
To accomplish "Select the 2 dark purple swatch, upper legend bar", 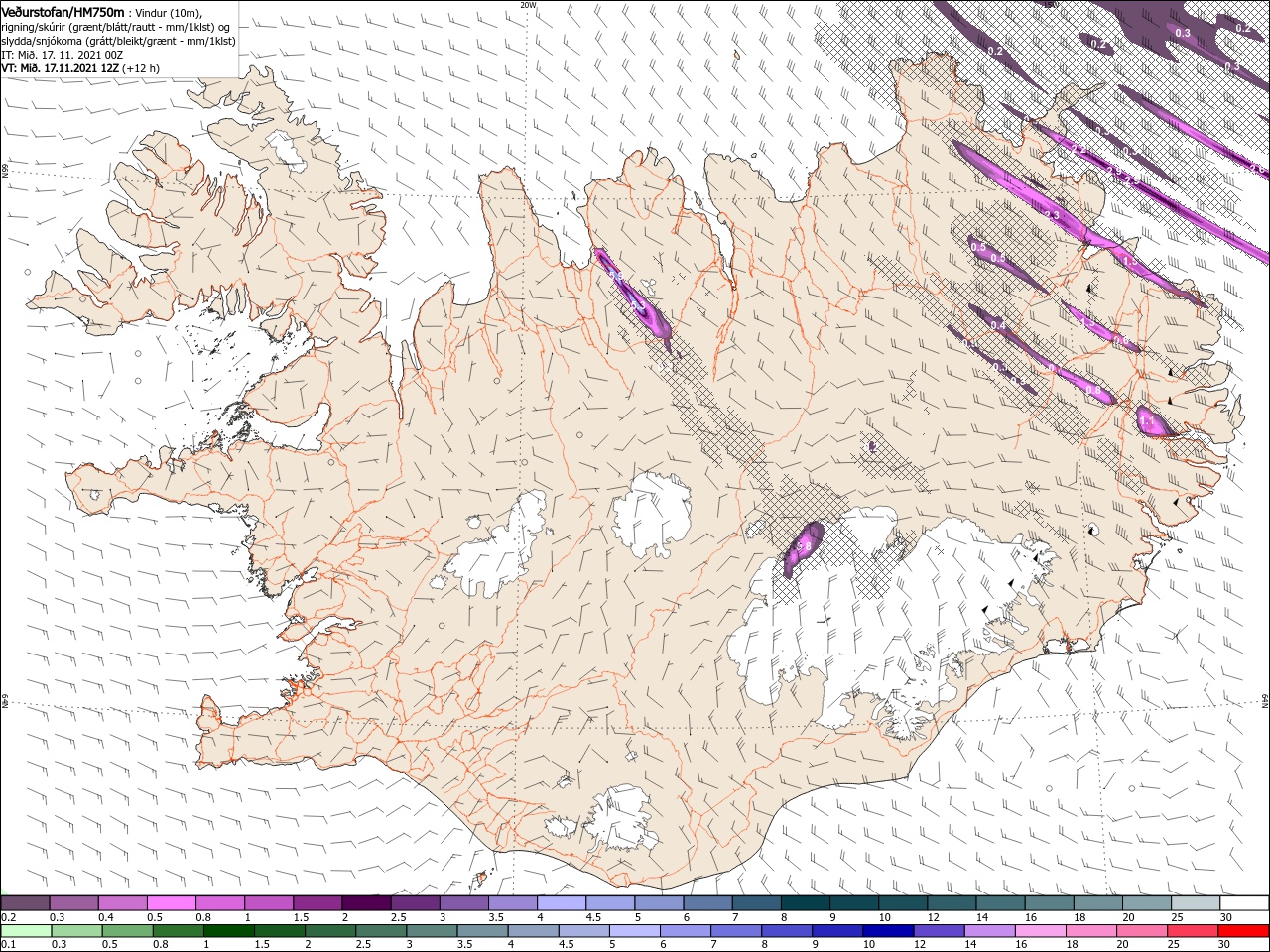I will [366, 903].
